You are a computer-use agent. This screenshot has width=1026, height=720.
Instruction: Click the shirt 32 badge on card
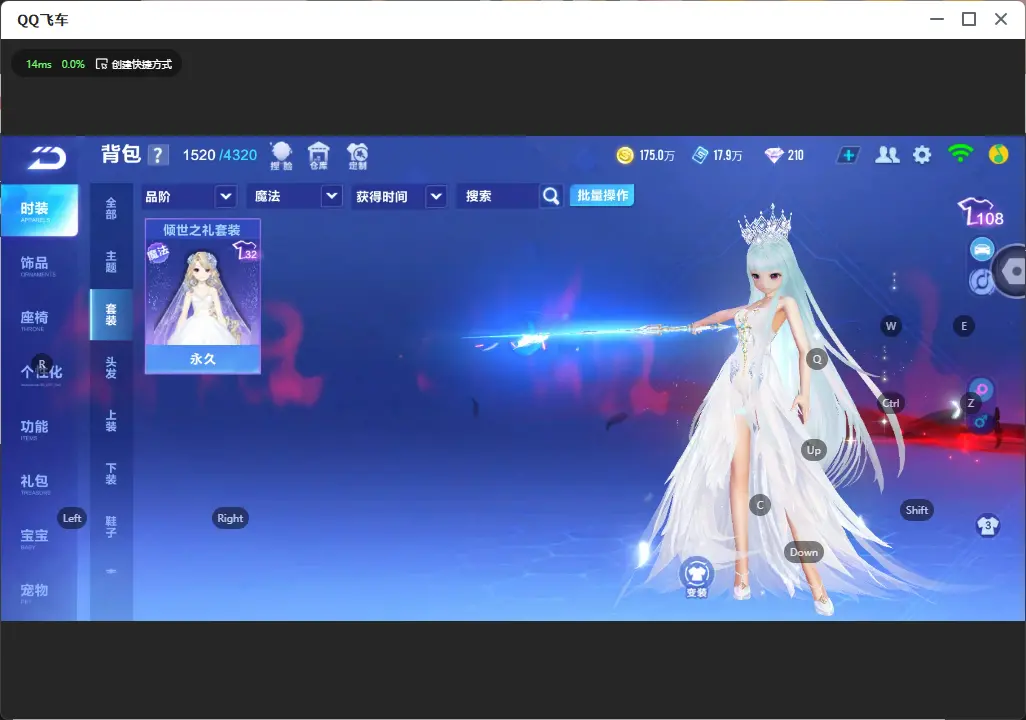pyautogui.click(x=245, y=250)
